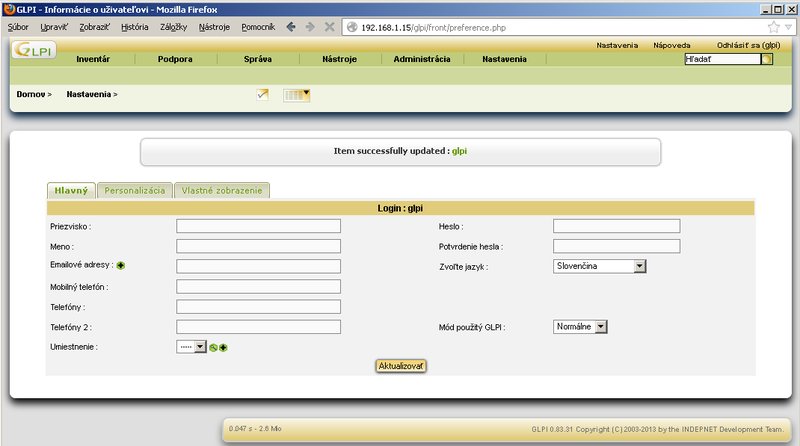800x446 pixels.
Task: Open the Záložky browser menu
Action: click(x=173, y=26)
